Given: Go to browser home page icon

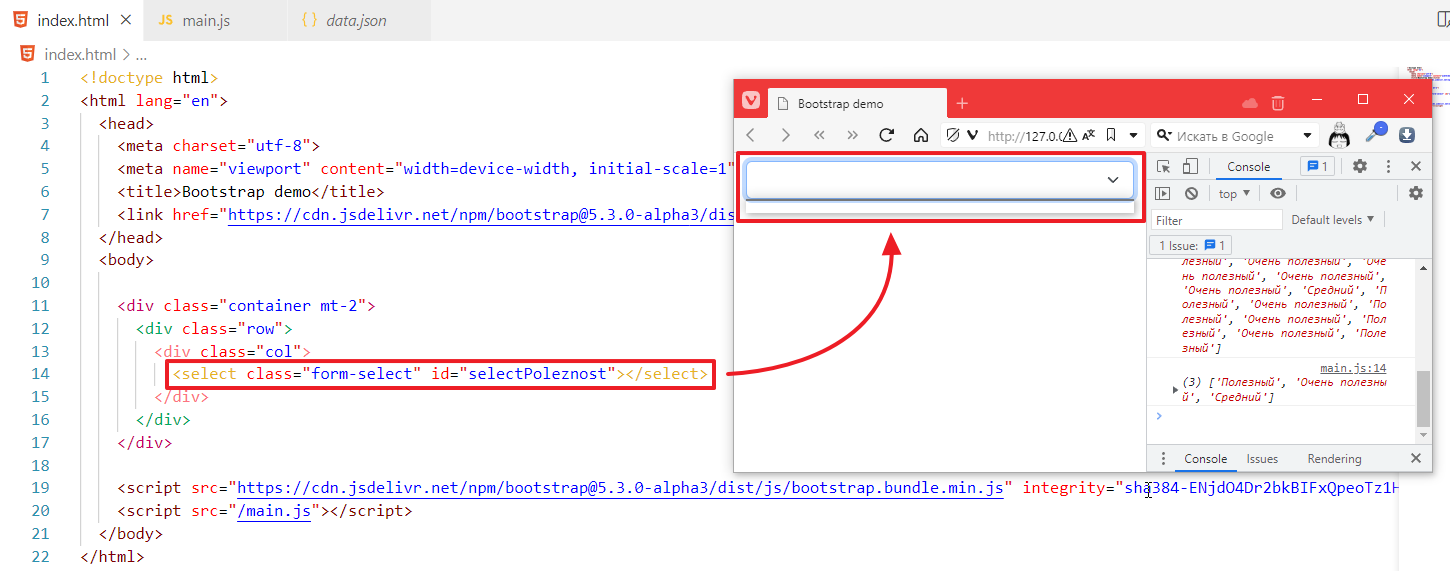Looking at the screenshot, I should pos(921,135).
